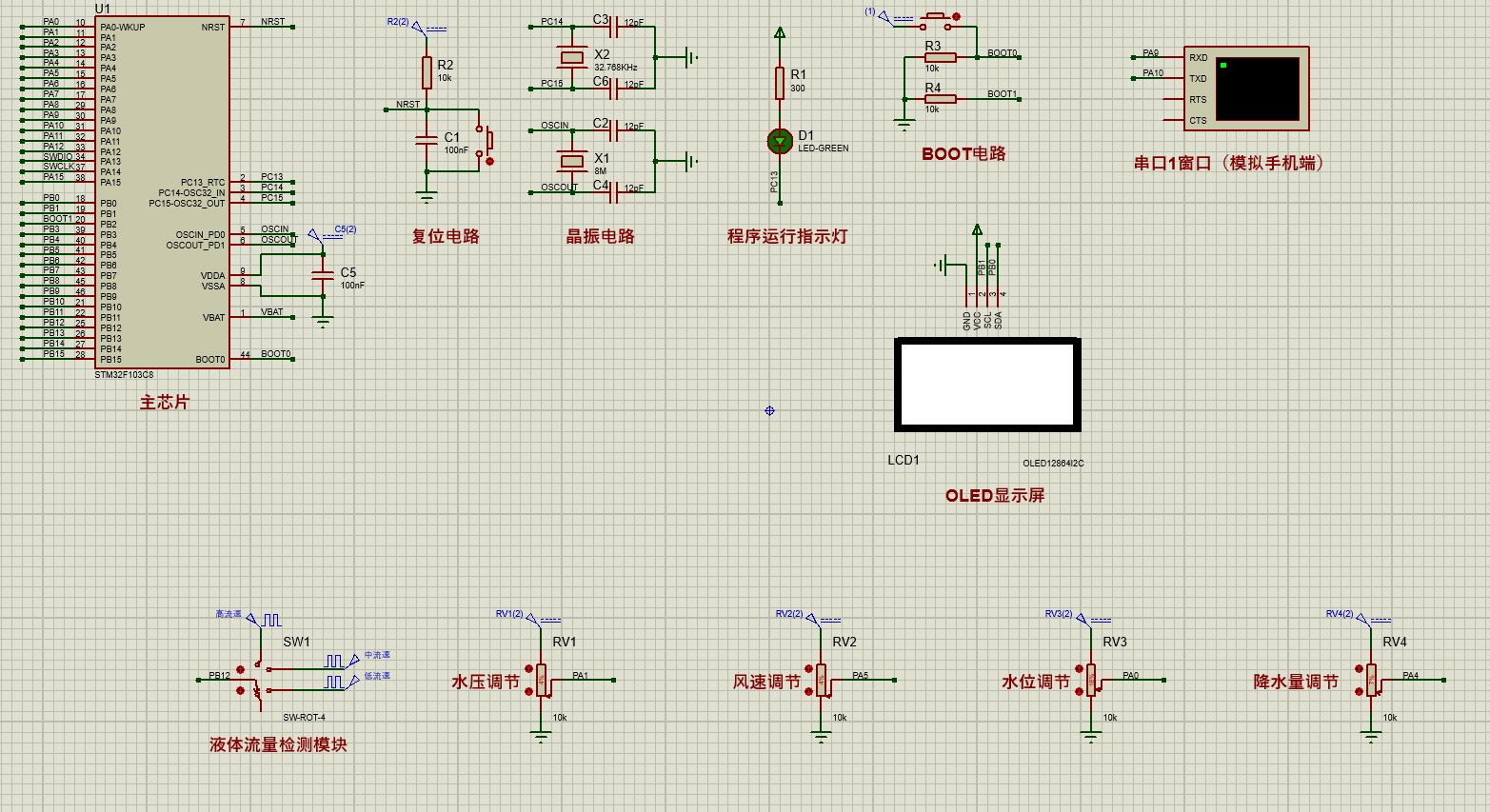Decrease RV2 wind speed potentiometer
Viewport: 1490px width, 812px height.
tap(809, 691)
